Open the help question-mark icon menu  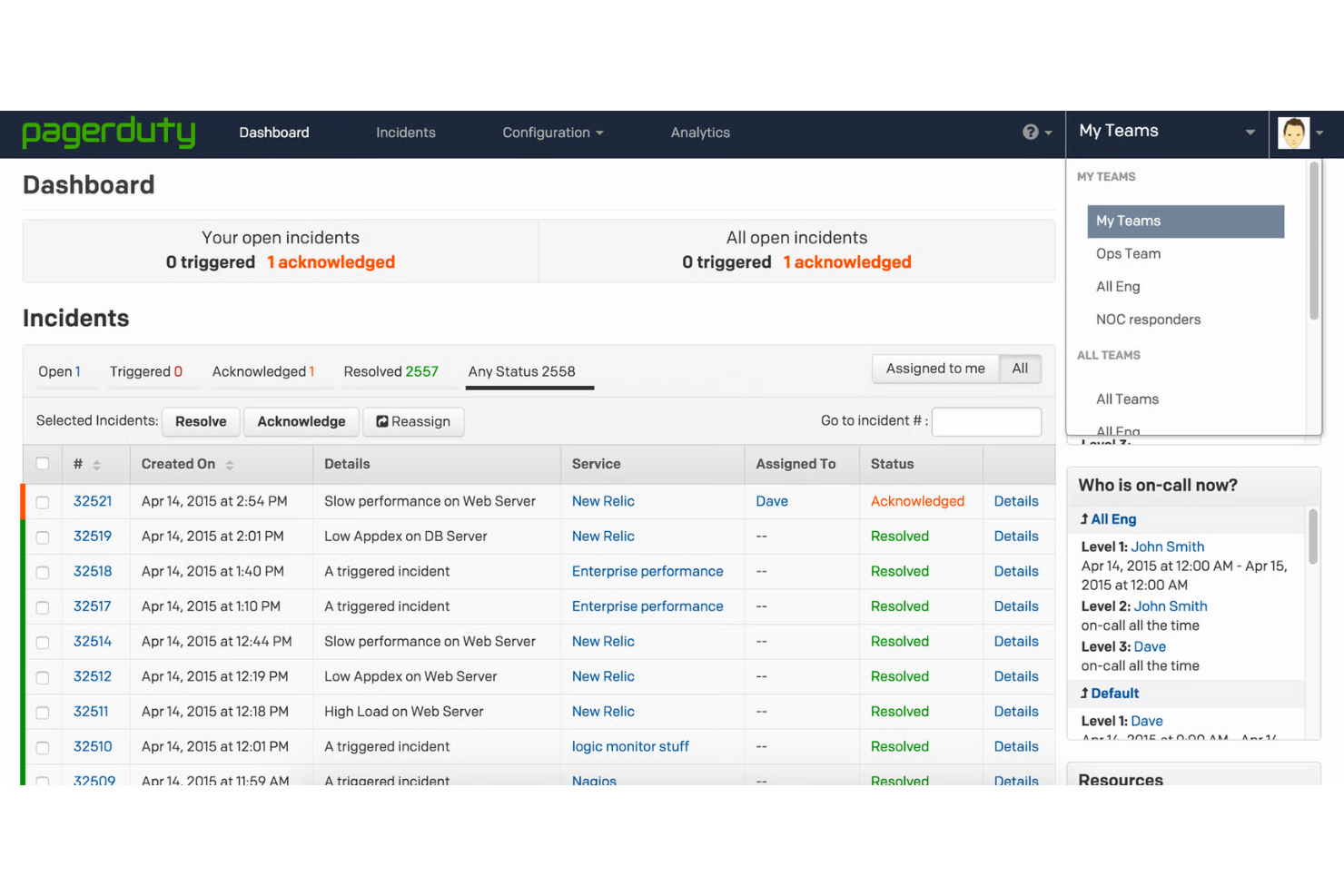click(1031, 133)
